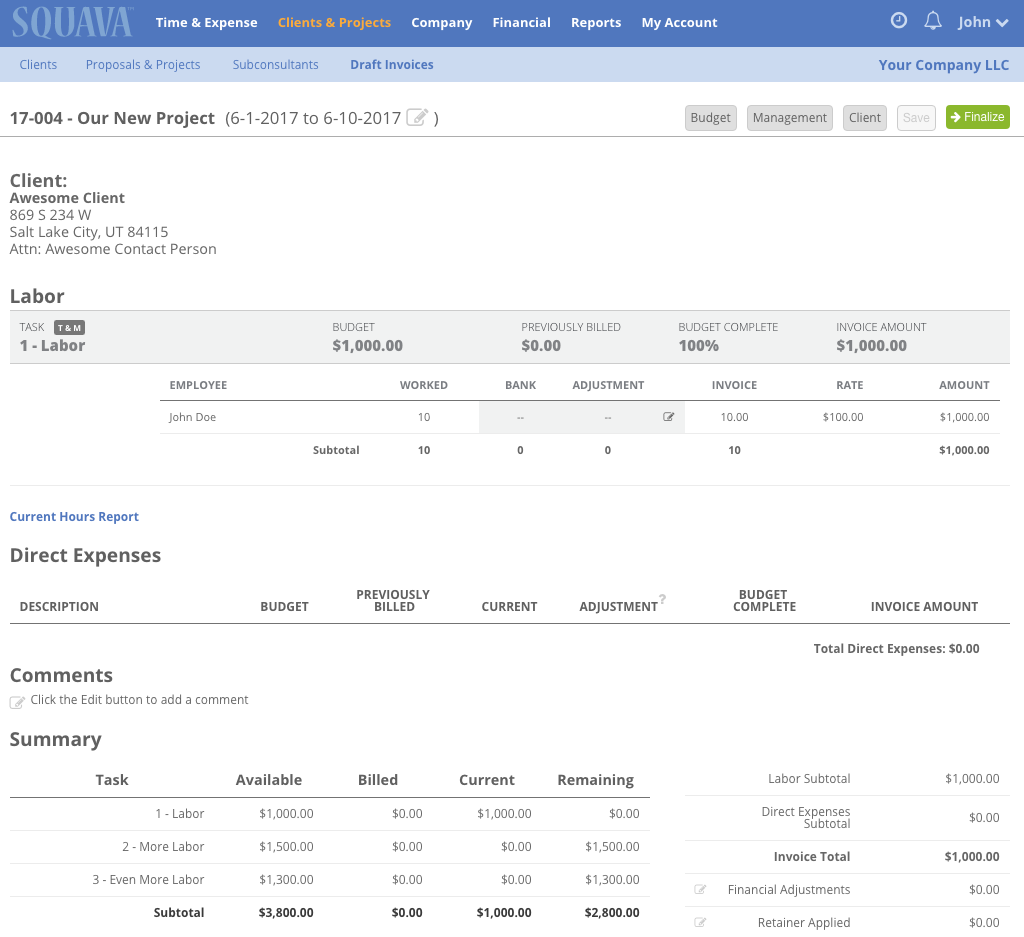Click the Direct Expenses Subtotal label
Image resolution: width=1024 pixels, height=937 pixels.
pyautogui.click(x=806, y=817)
